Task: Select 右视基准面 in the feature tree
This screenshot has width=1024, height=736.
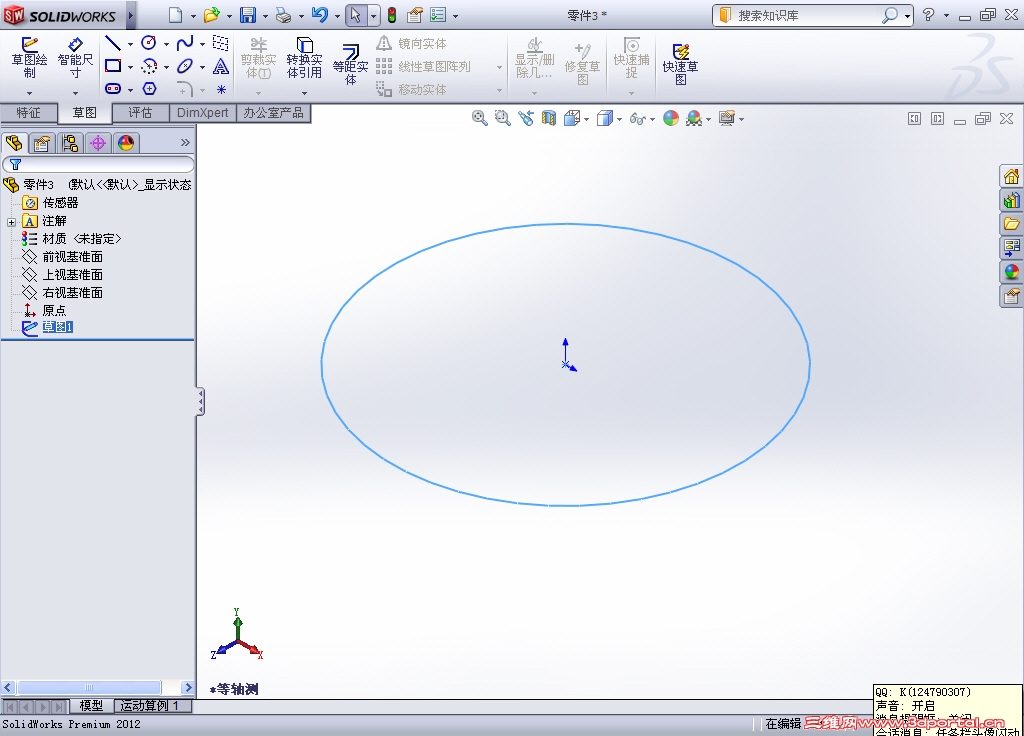Action: (72, 293)
